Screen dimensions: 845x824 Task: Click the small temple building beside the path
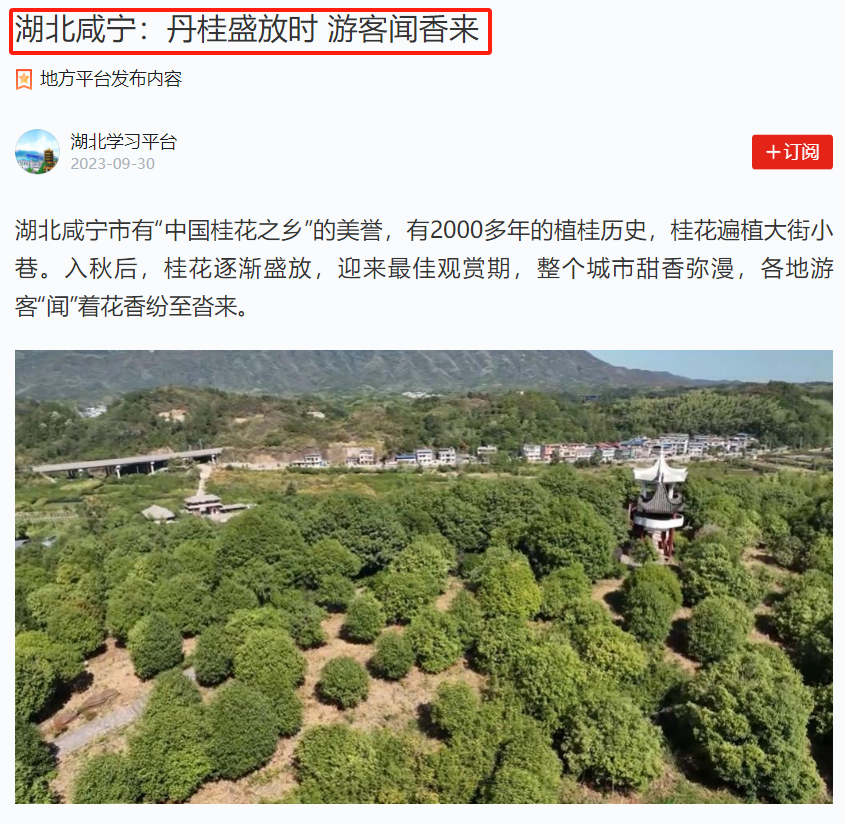204,504
